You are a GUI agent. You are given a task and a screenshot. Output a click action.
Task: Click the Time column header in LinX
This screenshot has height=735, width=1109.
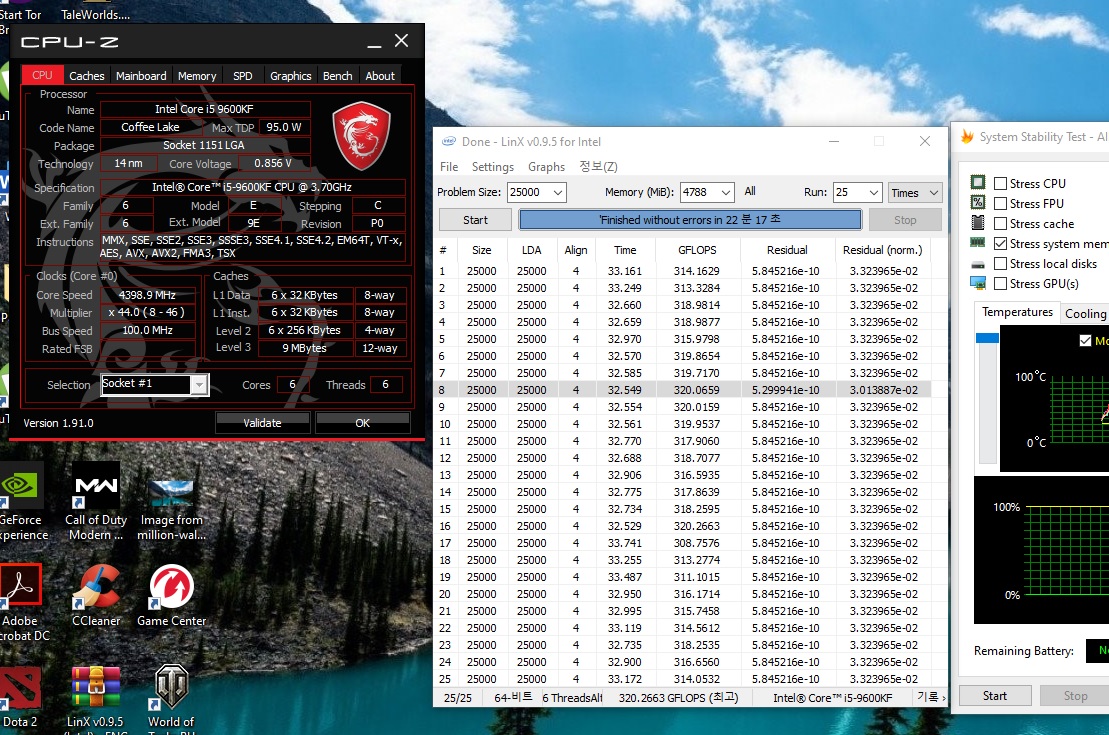click(x=625, y=250)
